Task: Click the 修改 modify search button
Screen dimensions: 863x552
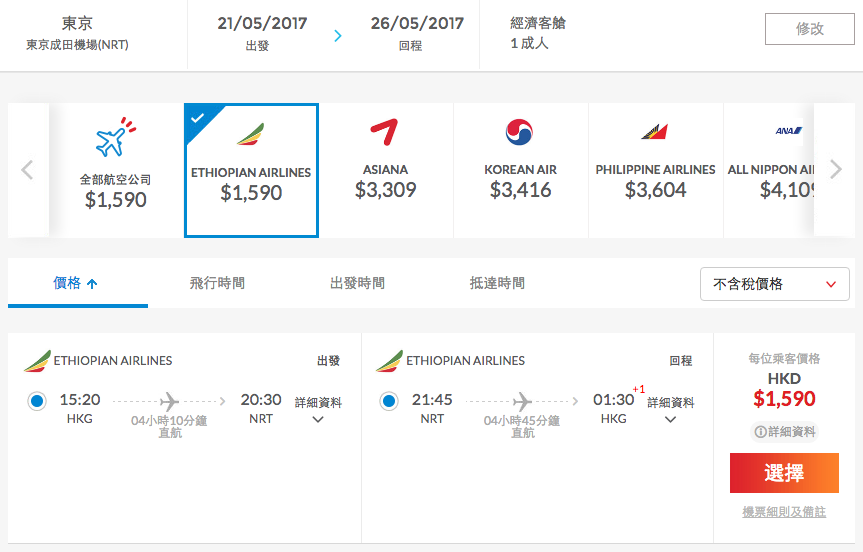Action: click(810, 29)
